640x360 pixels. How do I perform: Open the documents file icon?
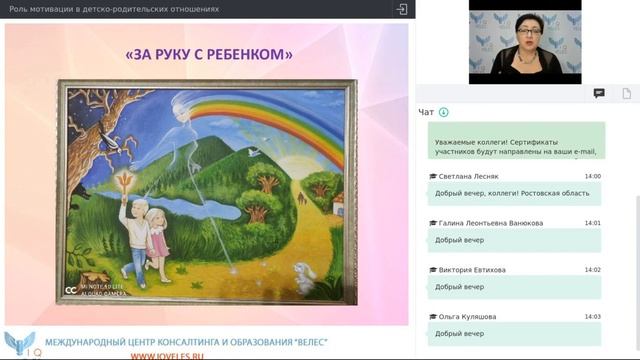627,93
